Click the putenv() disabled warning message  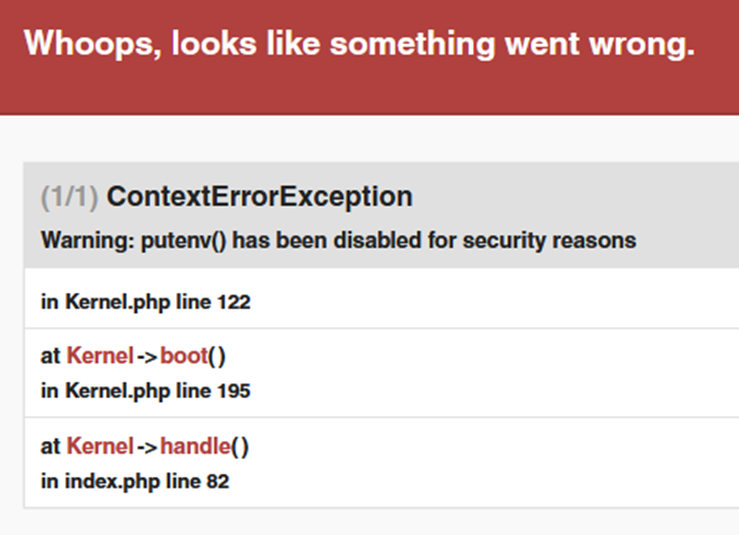click(338, 241)
